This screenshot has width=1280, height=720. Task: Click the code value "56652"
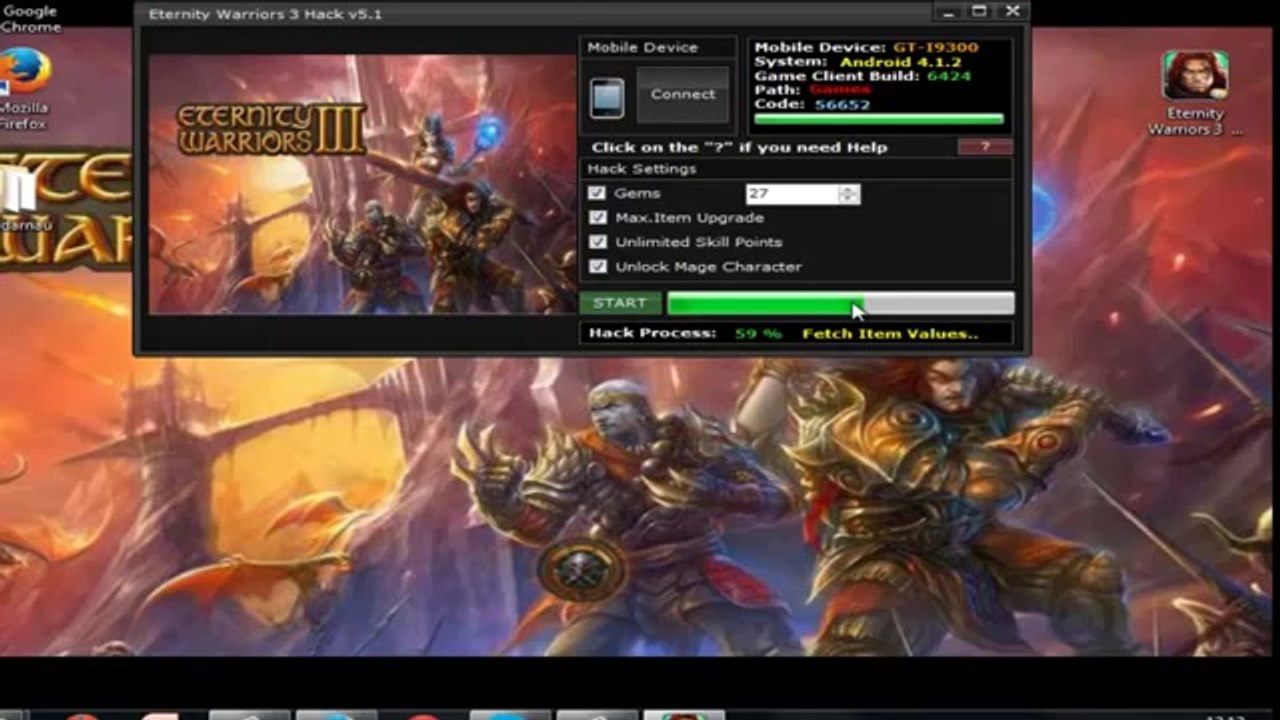(x=841, y=104)
